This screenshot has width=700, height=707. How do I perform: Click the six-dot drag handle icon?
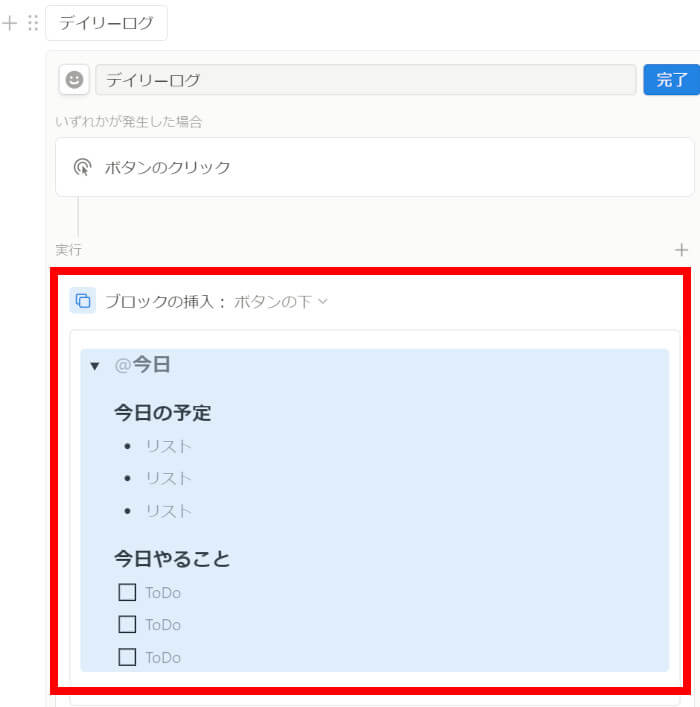pos(32,23)
